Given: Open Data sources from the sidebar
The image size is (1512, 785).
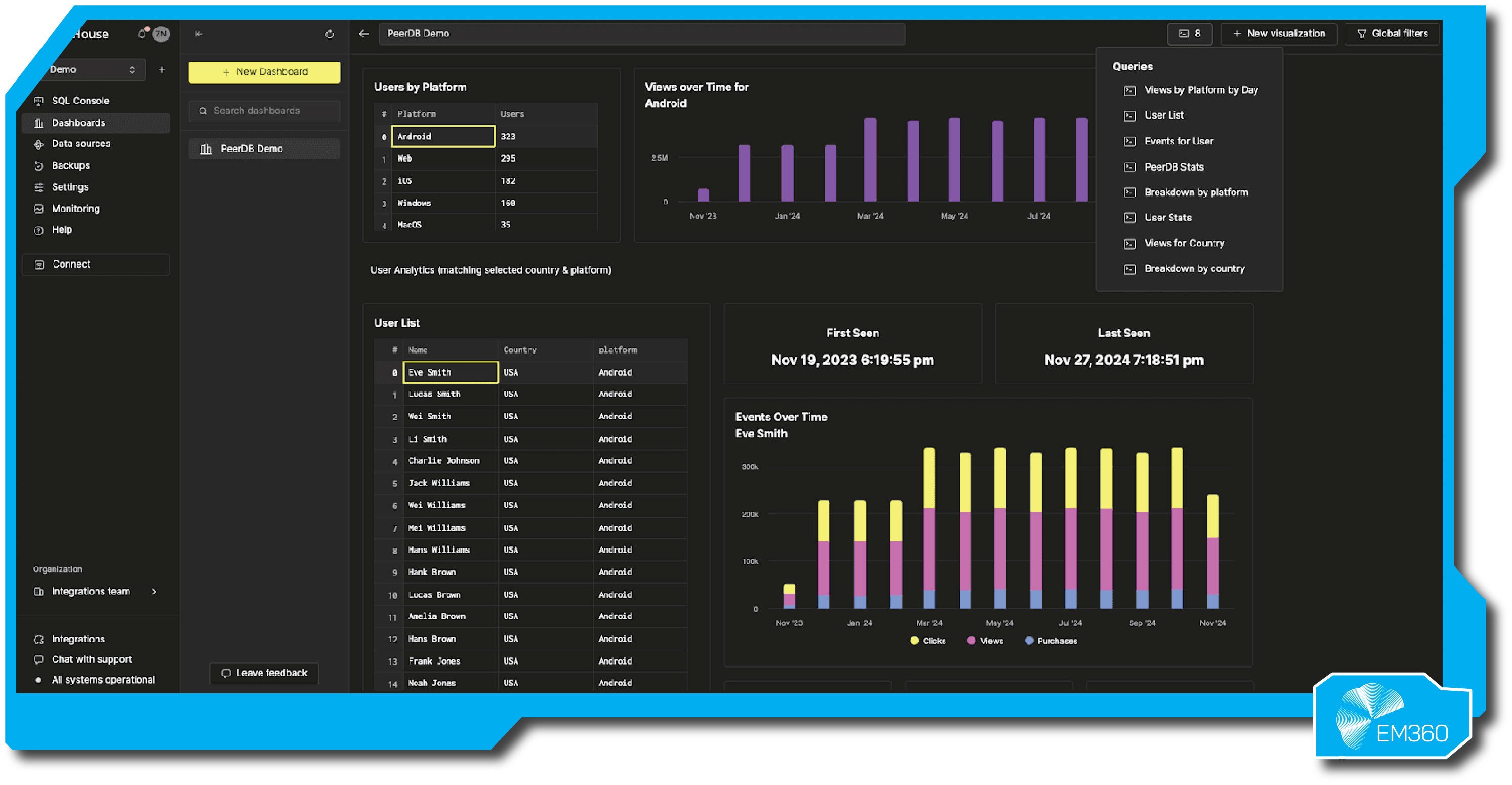Looking at the screenshot, I should click(x=81, y=143).
